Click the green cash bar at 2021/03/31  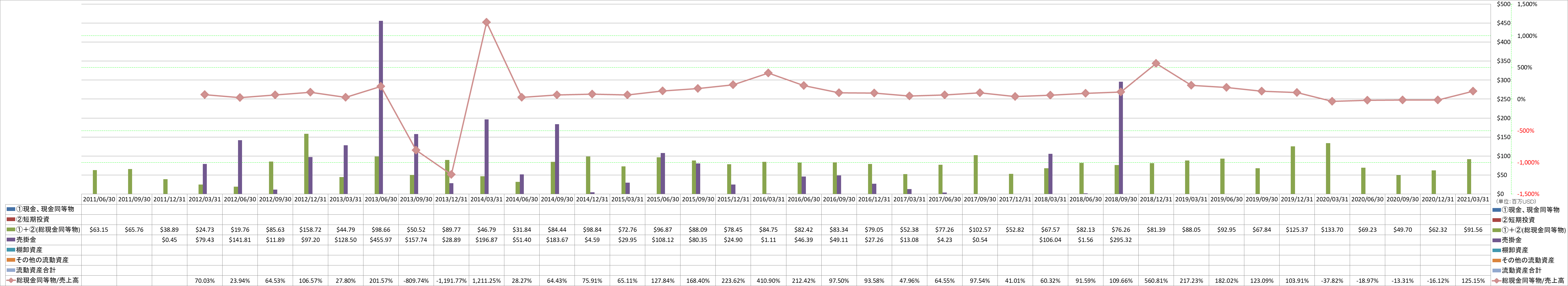1469,177
